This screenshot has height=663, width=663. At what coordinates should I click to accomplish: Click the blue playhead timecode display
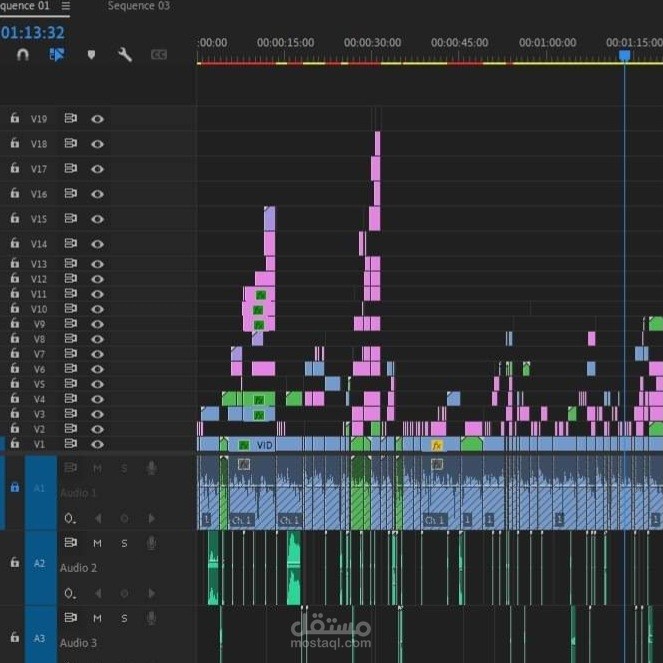(x=33, y=33)
